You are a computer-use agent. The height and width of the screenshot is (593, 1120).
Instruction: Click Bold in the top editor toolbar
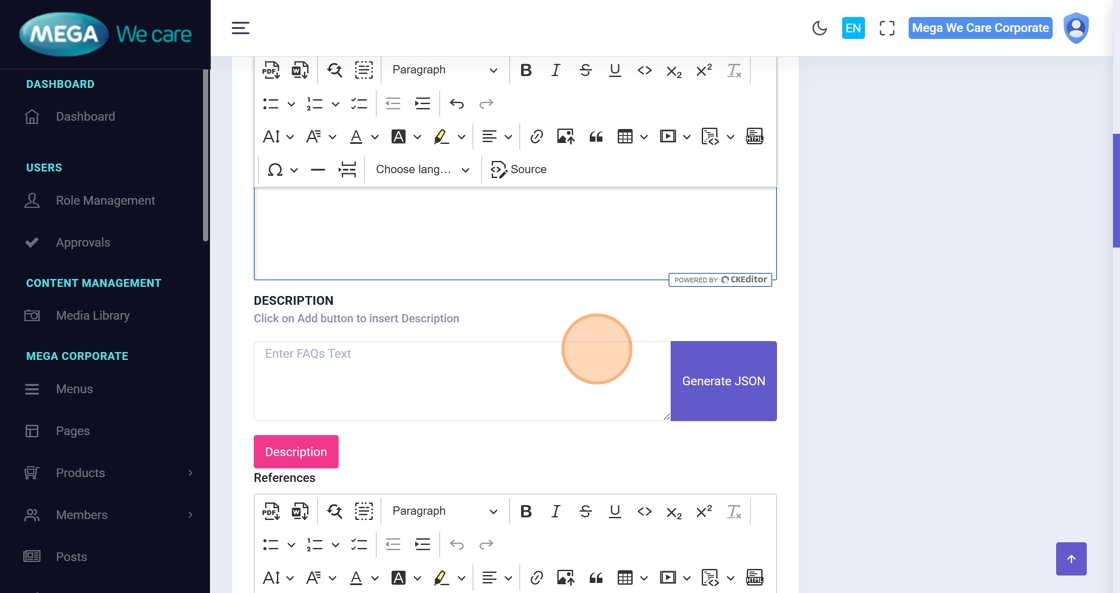point(526,70)
